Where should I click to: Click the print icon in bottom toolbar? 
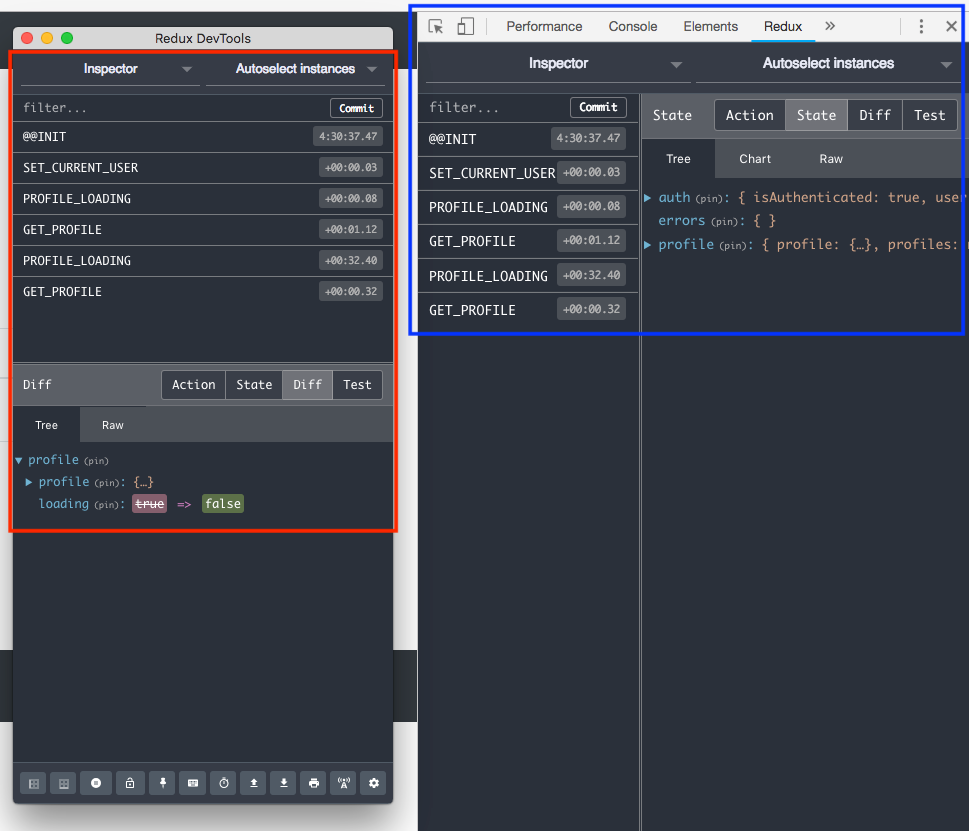pos(314,783)
